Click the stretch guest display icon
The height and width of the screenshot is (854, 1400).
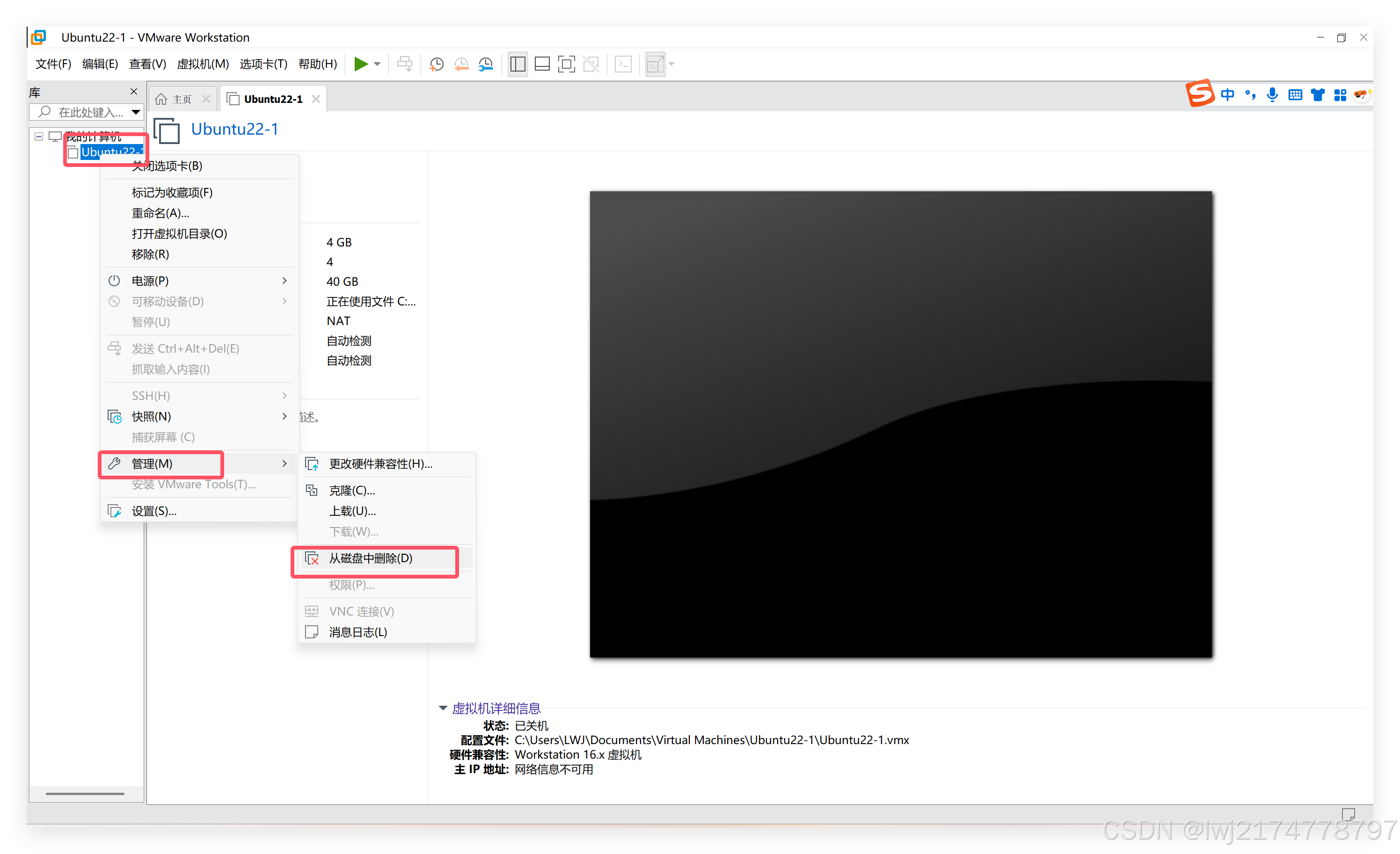point(655,64)
